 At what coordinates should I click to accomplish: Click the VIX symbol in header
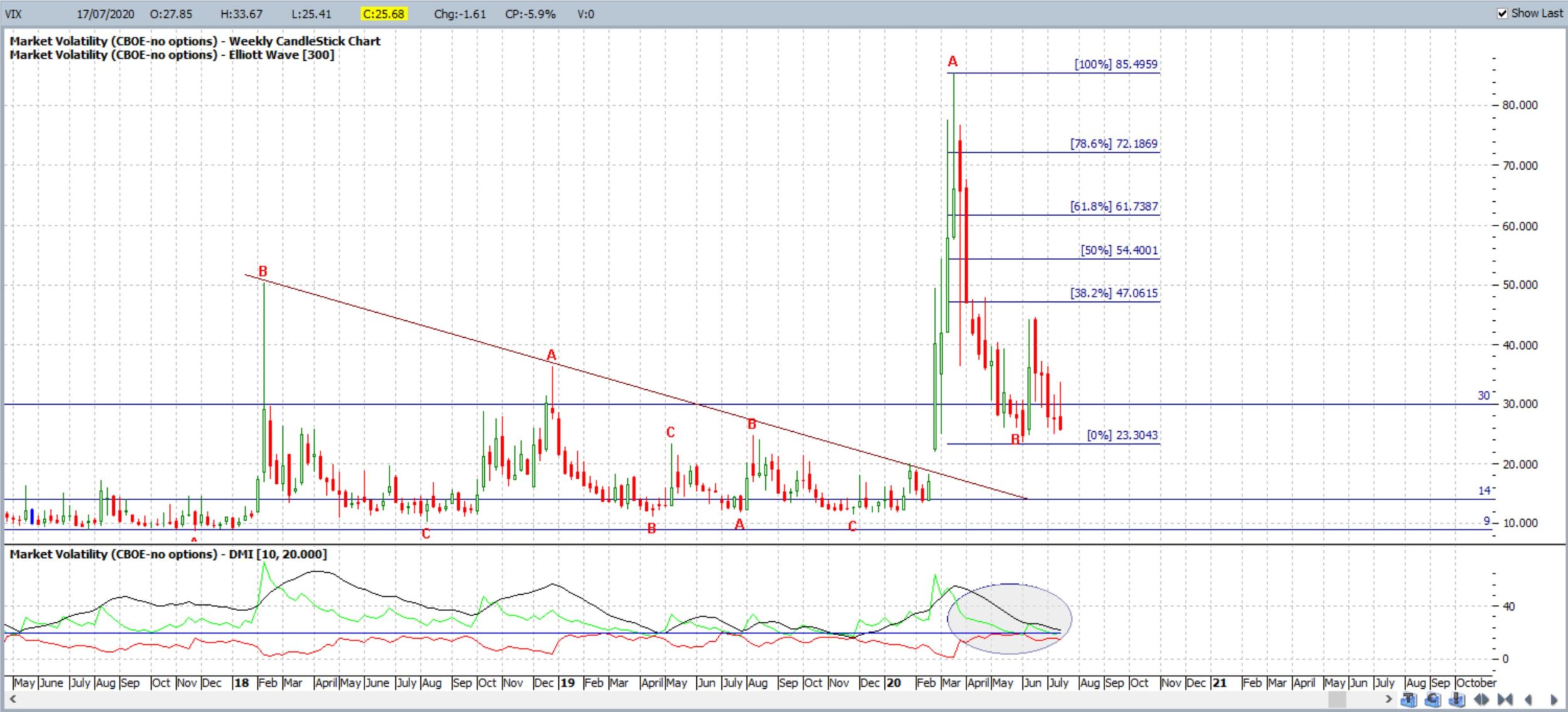click(13, 14)
